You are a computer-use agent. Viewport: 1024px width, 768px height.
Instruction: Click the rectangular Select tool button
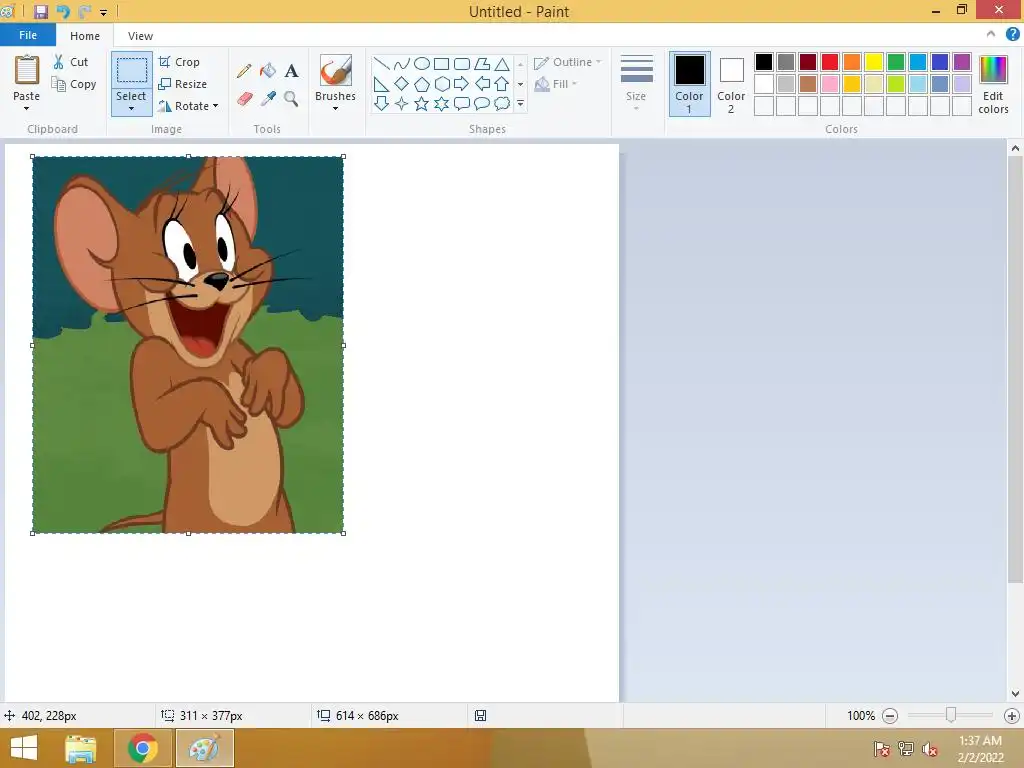click(x=131, y=70)
